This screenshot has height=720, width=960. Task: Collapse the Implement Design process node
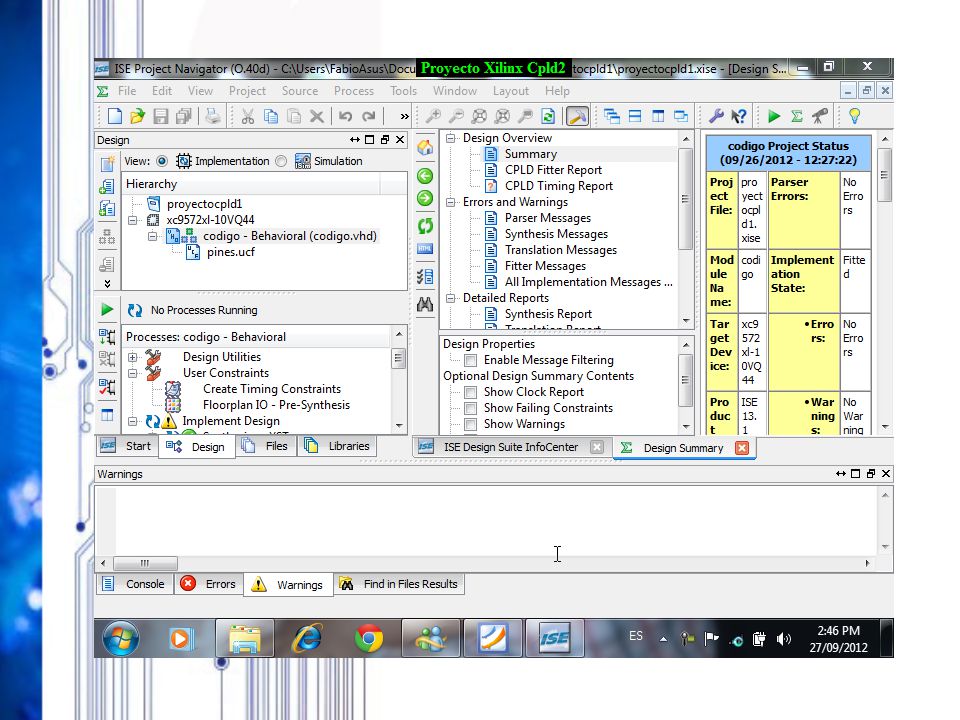click(x=133, y=421)
